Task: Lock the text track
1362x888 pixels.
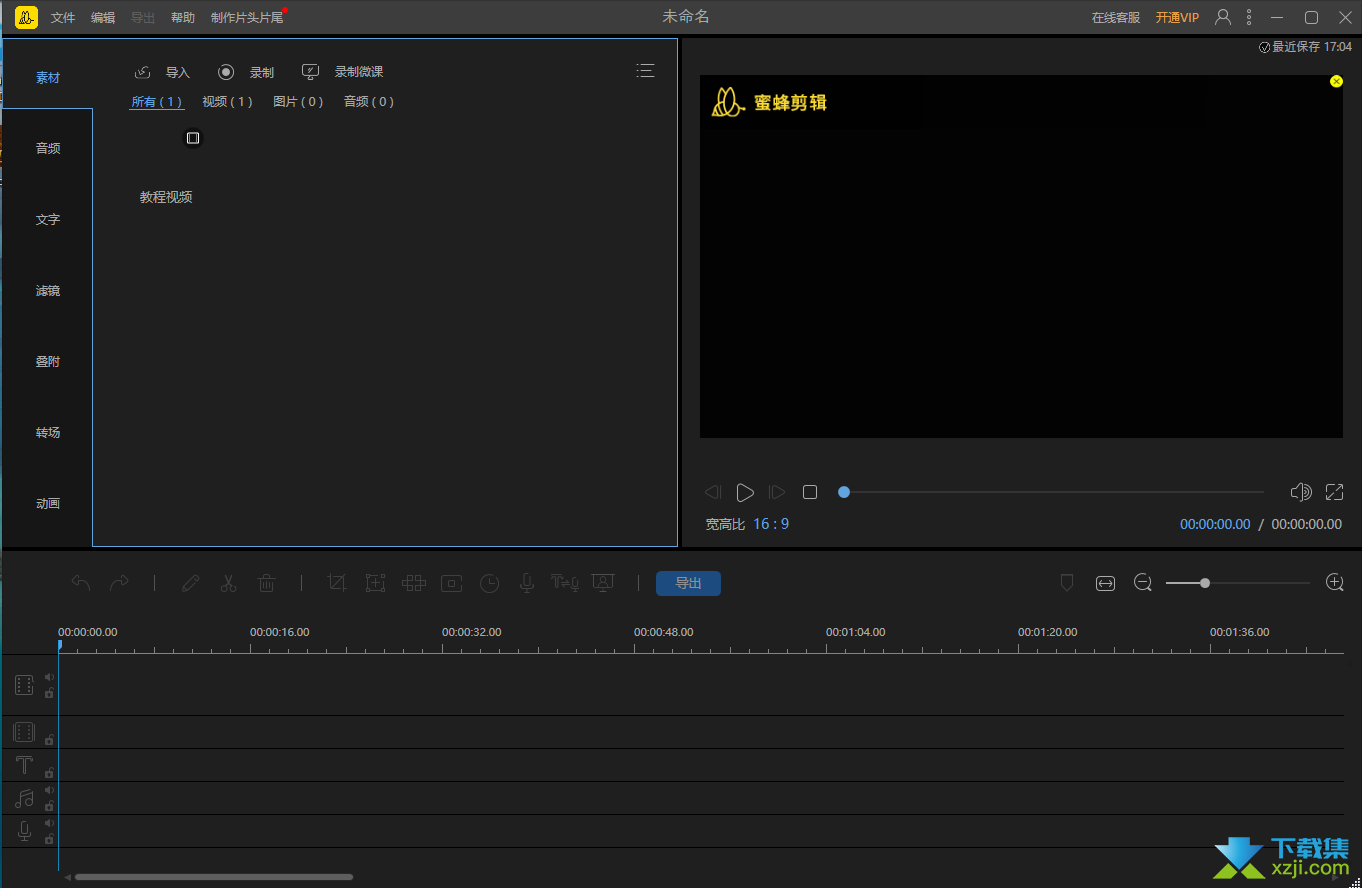Action: tap(49, 773)
